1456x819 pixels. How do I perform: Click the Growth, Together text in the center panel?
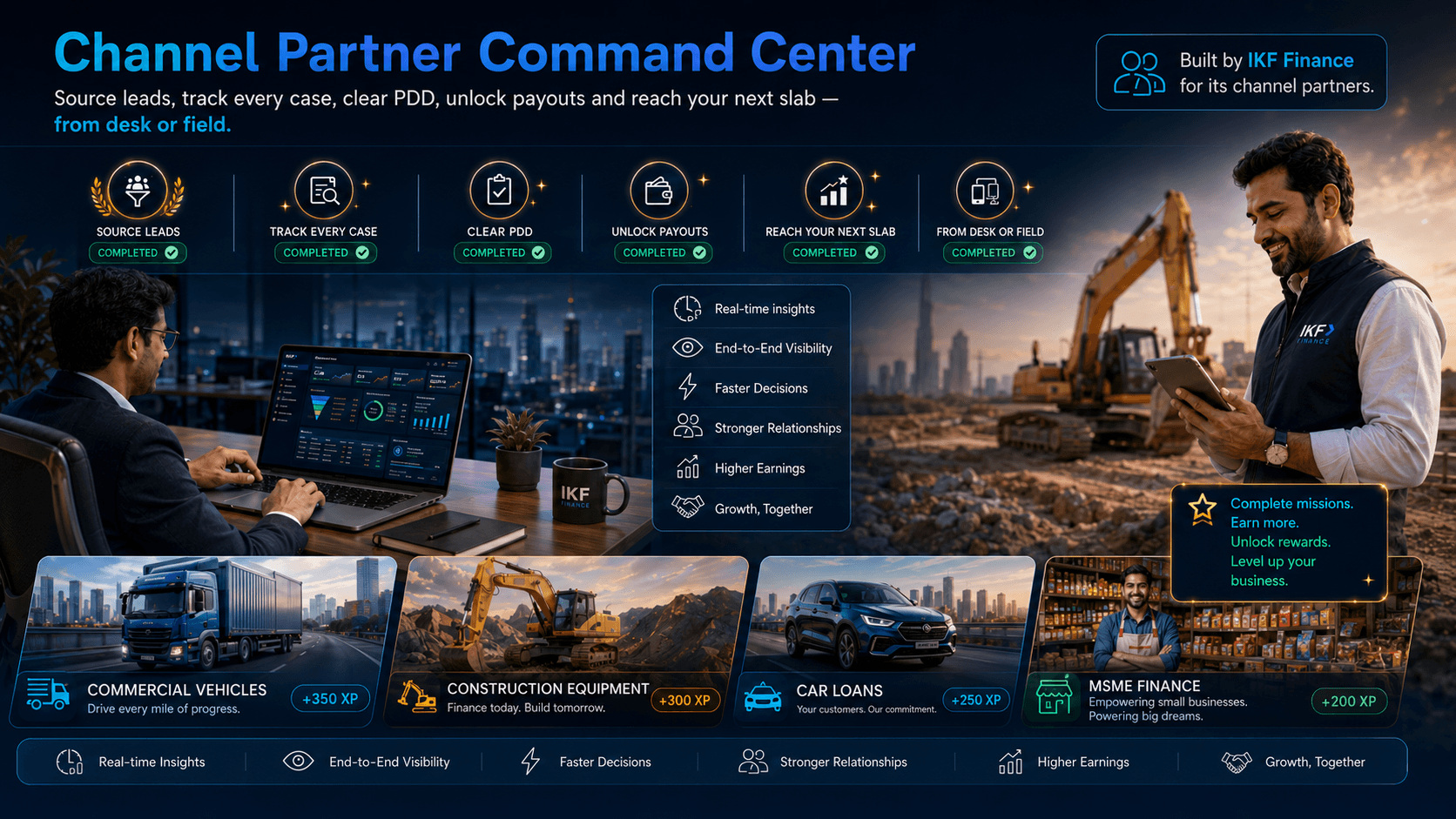tap(764, 509)
